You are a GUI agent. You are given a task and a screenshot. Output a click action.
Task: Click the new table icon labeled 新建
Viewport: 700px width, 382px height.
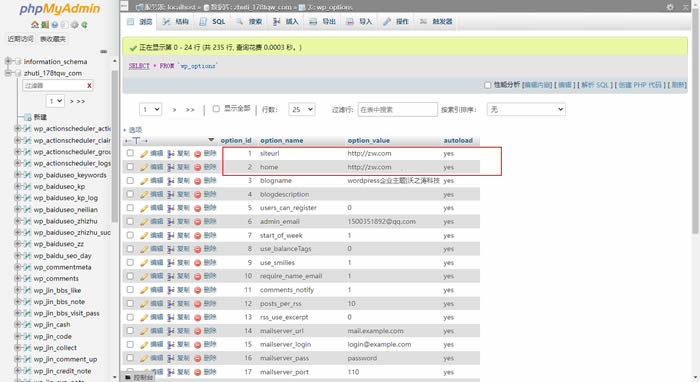(28, 117)
